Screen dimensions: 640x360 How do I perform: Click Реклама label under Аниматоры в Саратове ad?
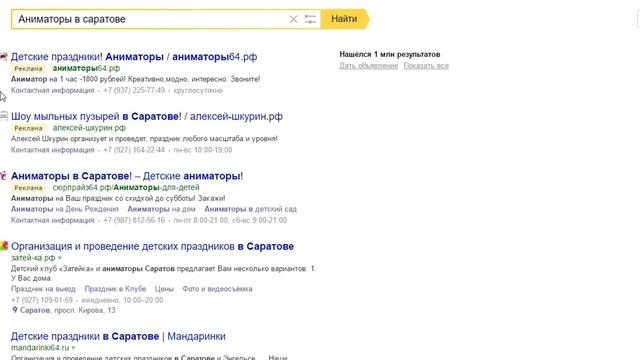[x=28, y=188]
